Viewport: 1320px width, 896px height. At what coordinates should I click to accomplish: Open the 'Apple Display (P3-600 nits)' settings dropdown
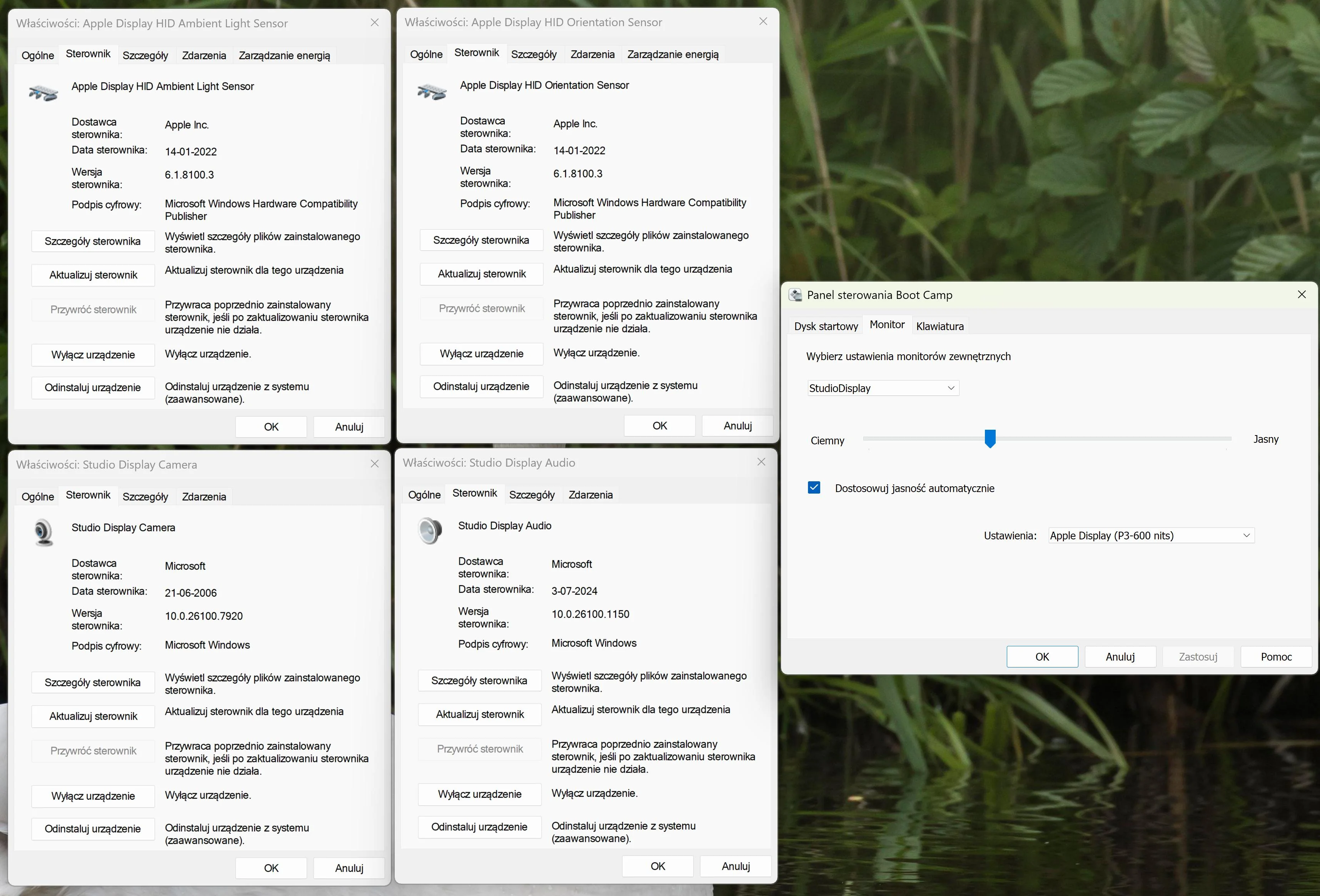pos(1151,536)
